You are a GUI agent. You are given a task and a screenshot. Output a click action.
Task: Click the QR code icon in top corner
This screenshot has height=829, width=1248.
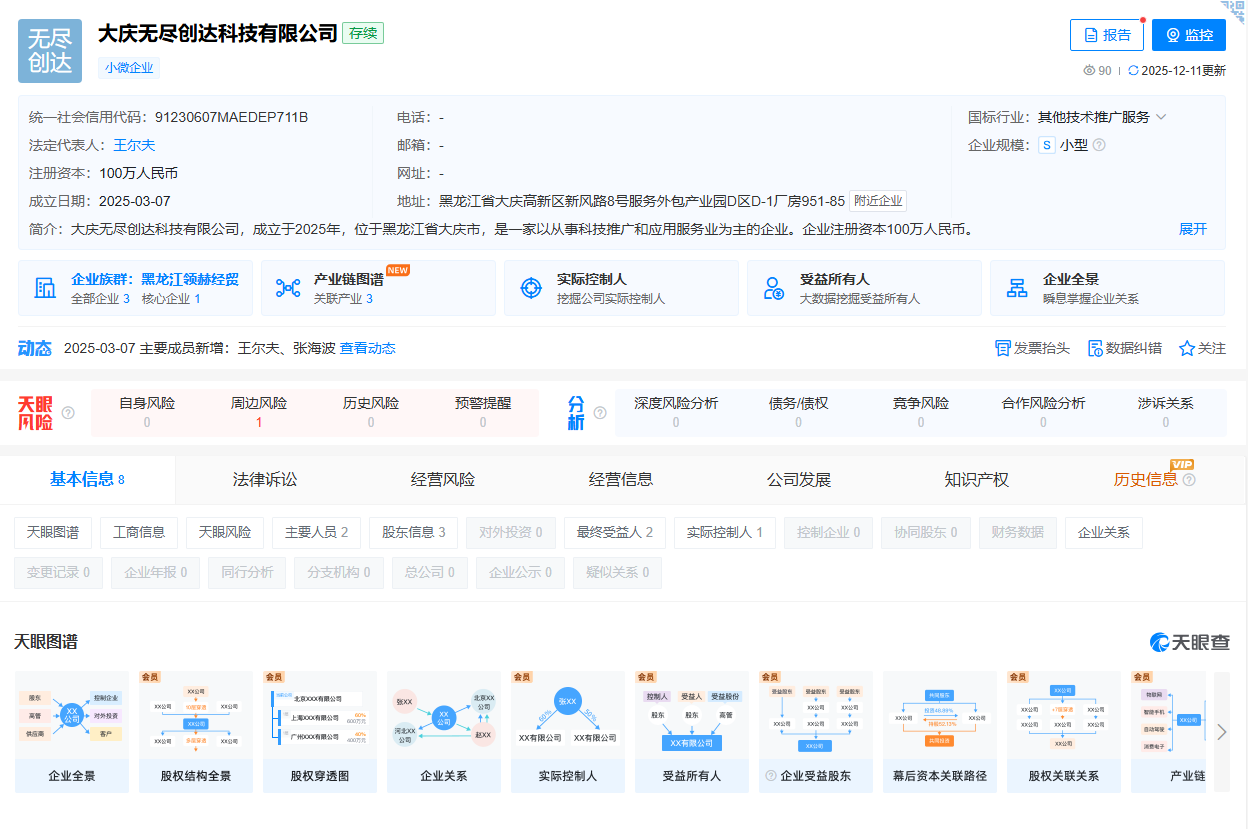pos(1237,10)
